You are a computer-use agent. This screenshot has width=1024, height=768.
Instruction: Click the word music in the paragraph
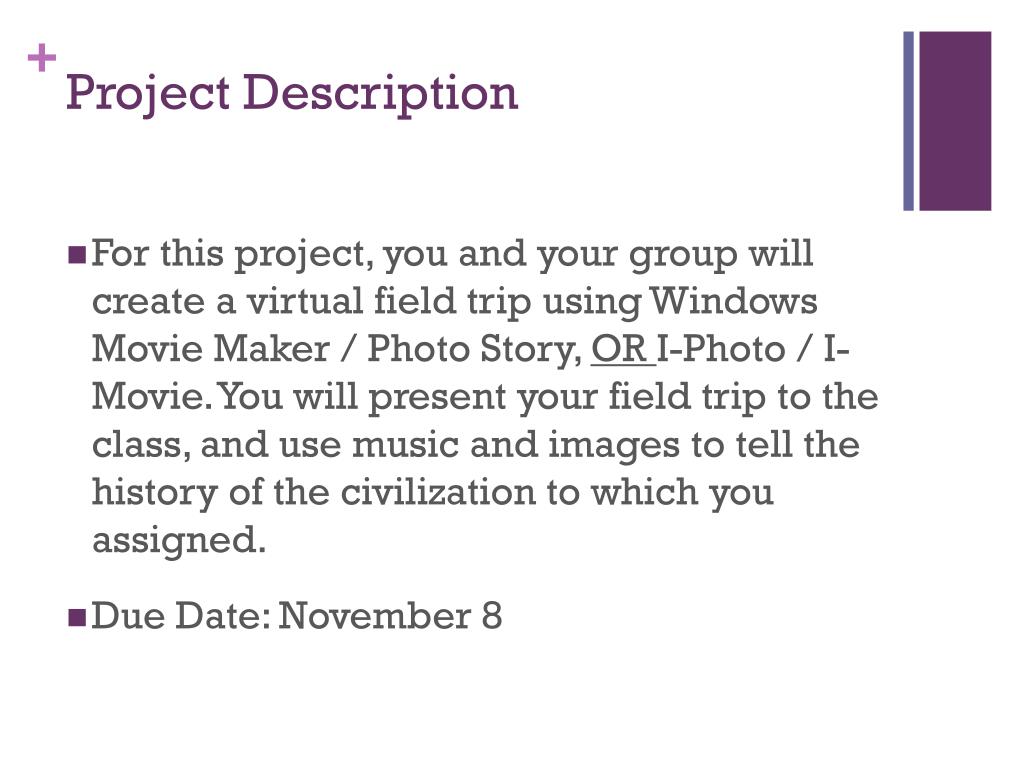coord(405,445)
